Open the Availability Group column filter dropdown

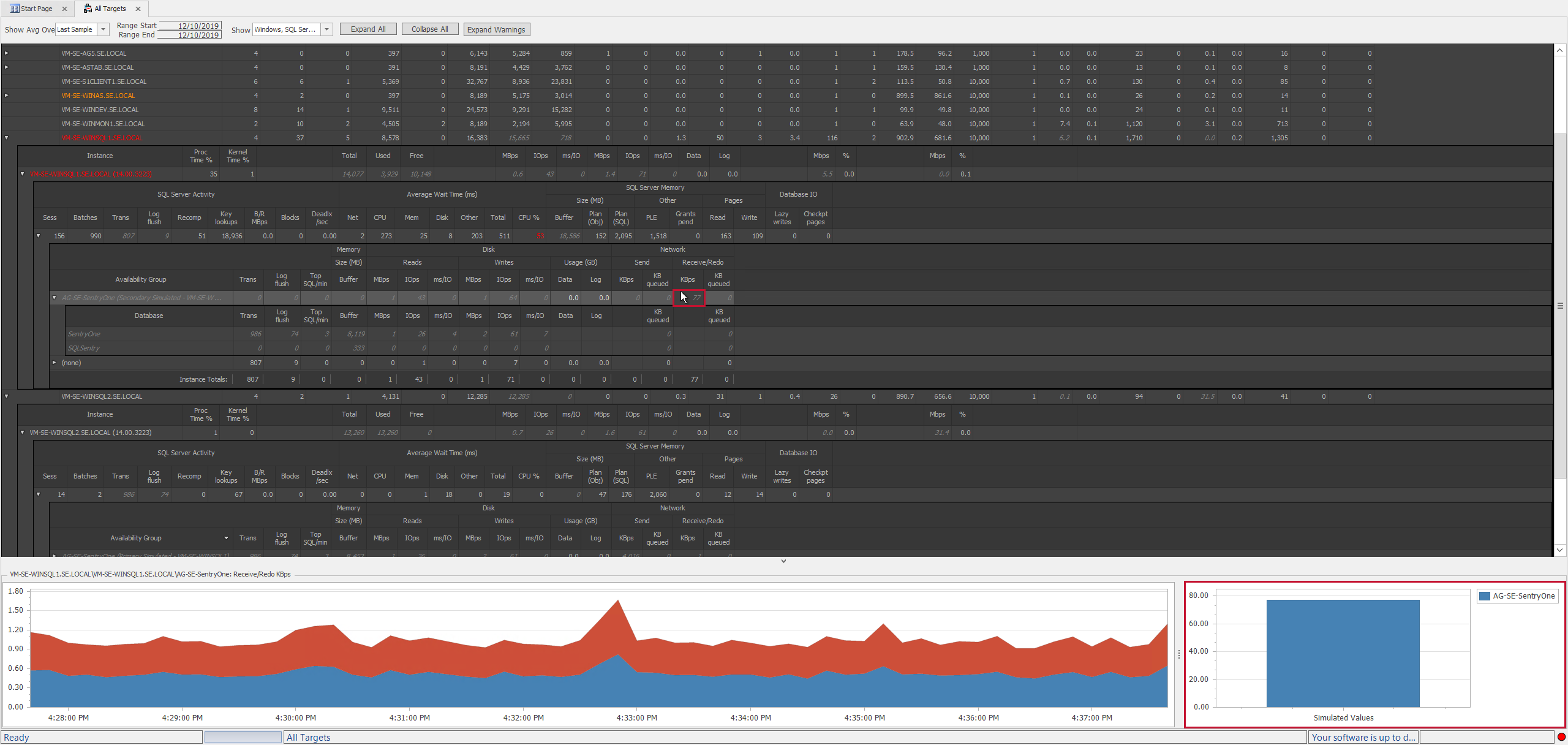(225, 538)
